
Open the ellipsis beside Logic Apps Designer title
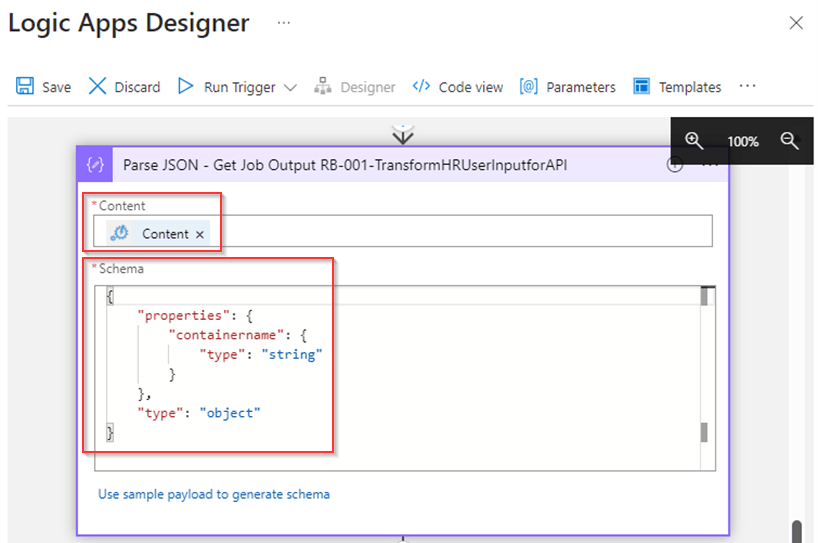point(284,23)
